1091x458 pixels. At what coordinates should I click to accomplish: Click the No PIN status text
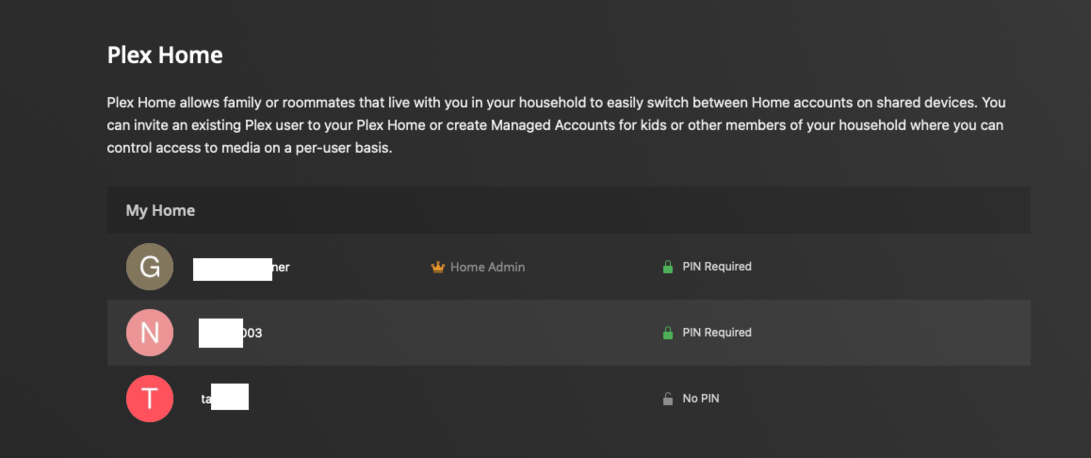[700, 399]
